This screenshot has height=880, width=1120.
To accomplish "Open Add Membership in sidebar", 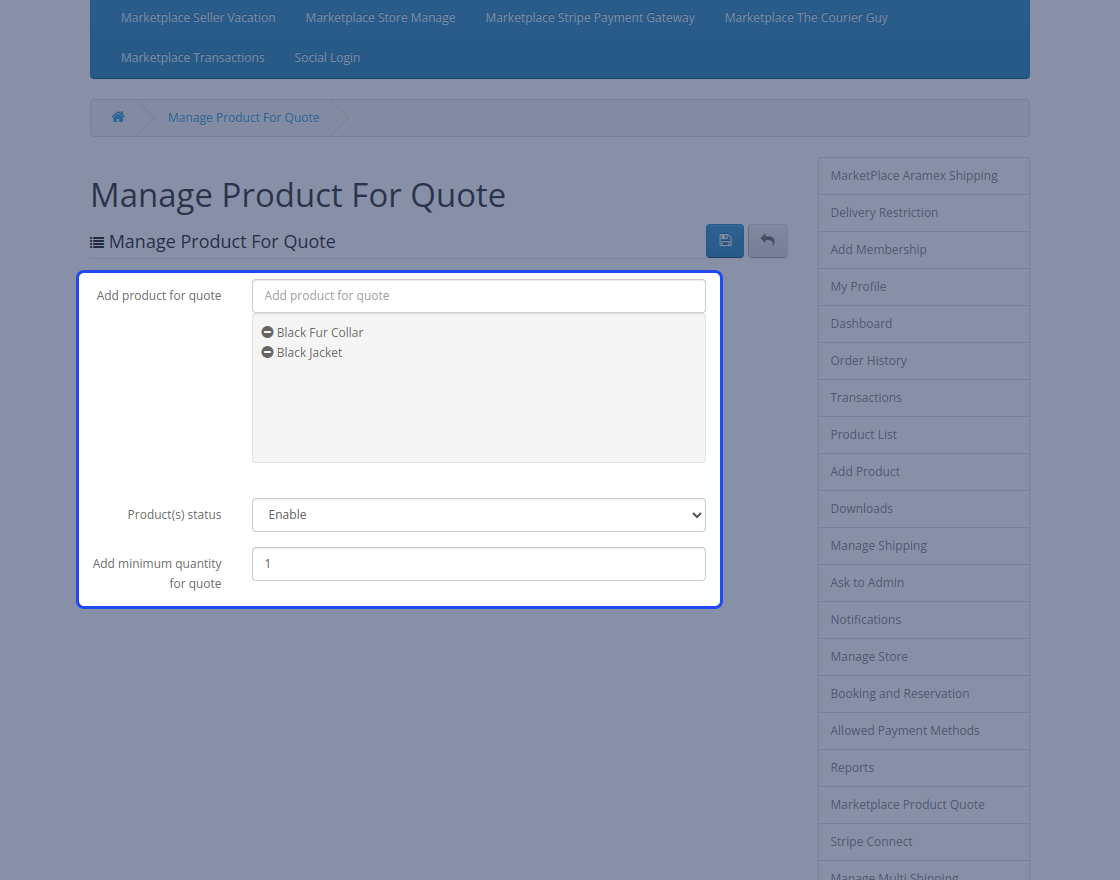I will [x=924, y=250].
